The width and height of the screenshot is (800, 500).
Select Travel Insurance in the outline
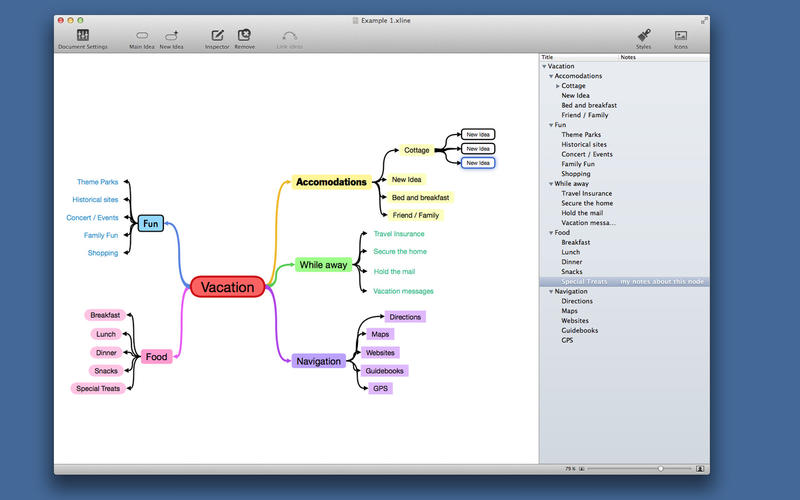pyautogui.click(x=586, y=194)
